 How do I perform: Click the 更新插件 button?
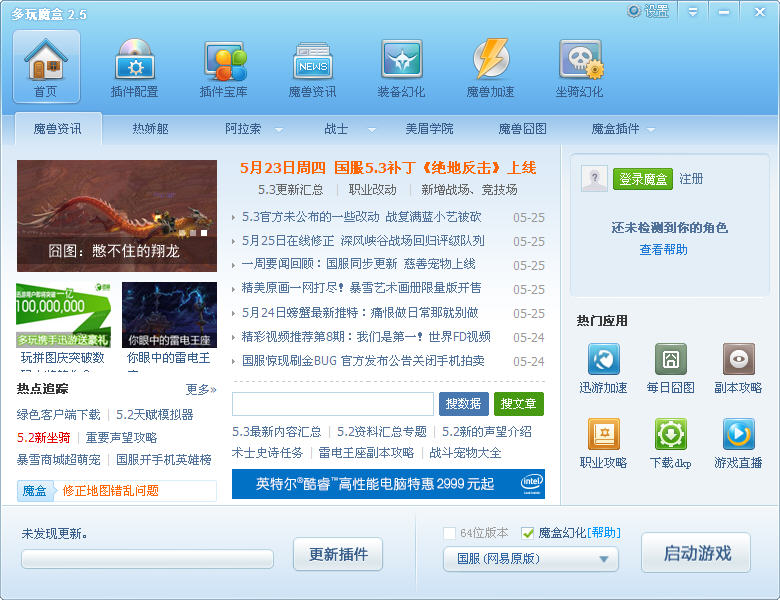point(338,554)
